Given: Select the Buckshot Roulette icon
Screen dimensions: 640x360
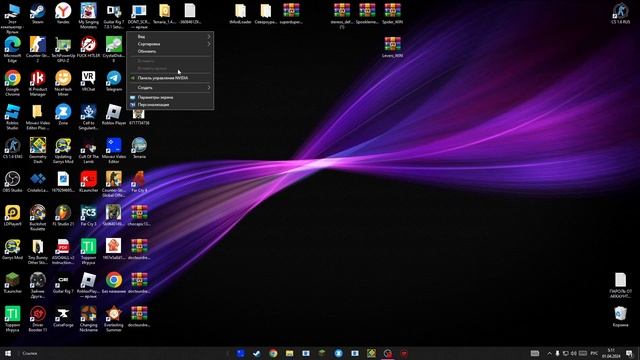Looking at the screenshot, I should [x=38, y=218].
